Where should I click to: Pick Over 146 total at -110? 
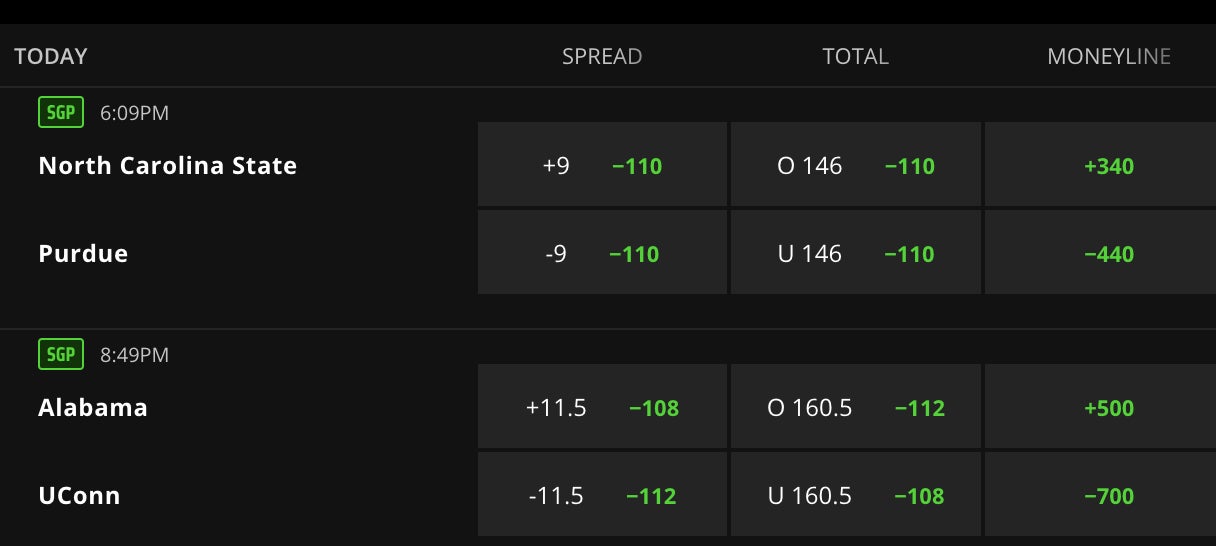856,165
